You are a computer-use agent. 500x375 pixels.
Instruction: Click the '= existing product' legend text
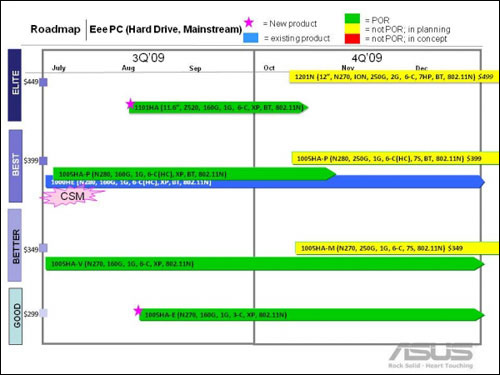(297, 38)
